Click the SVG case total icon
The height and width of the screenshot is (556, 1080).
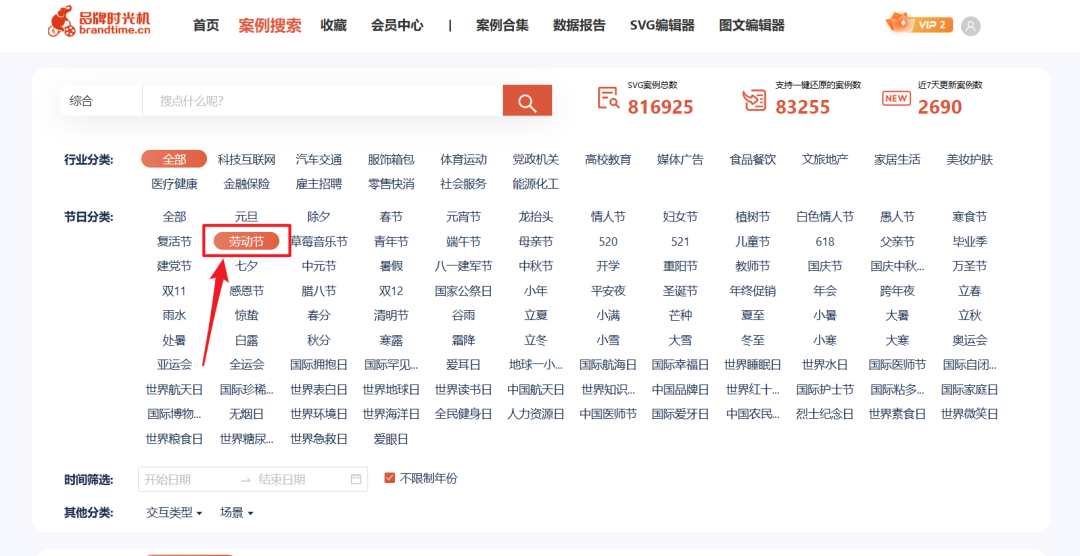[608, 99]
